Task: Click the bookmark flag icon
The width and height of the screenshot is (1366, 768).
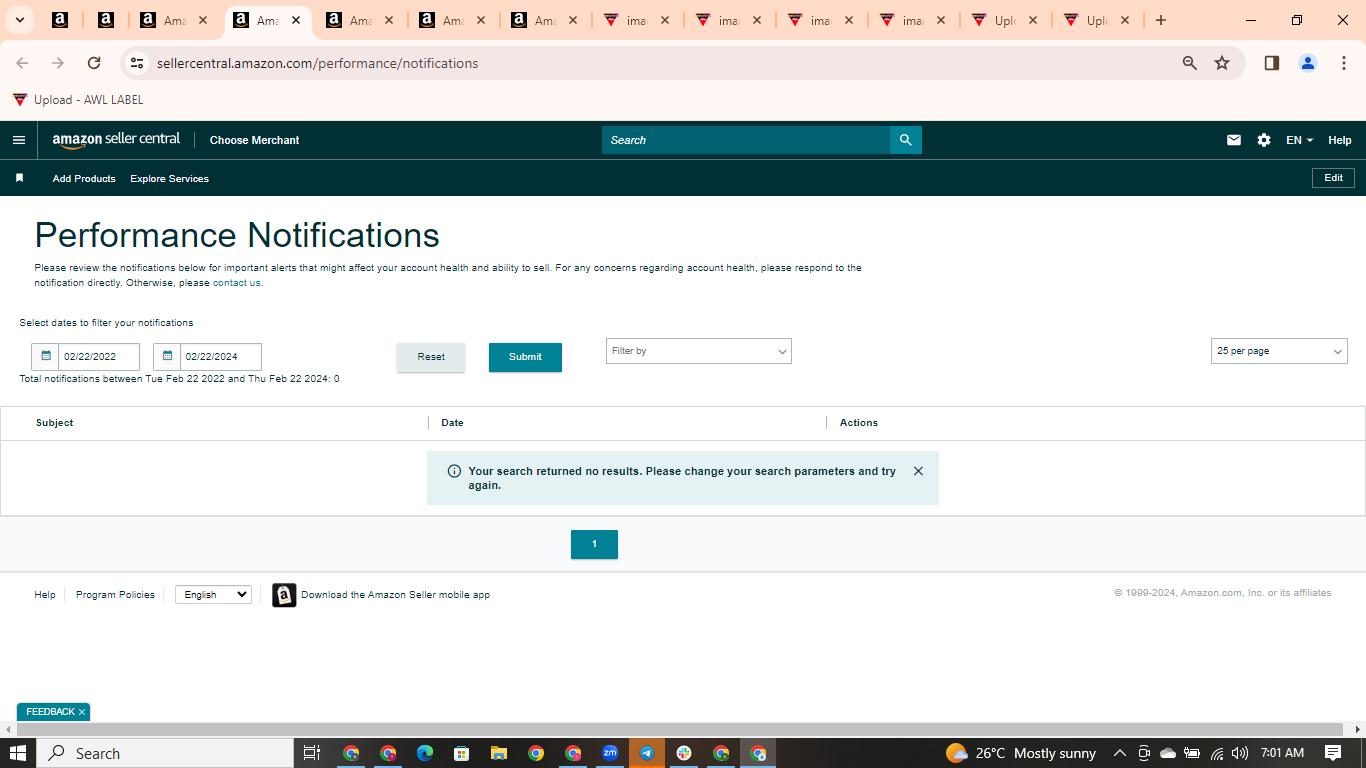Action: coord(19,178)
